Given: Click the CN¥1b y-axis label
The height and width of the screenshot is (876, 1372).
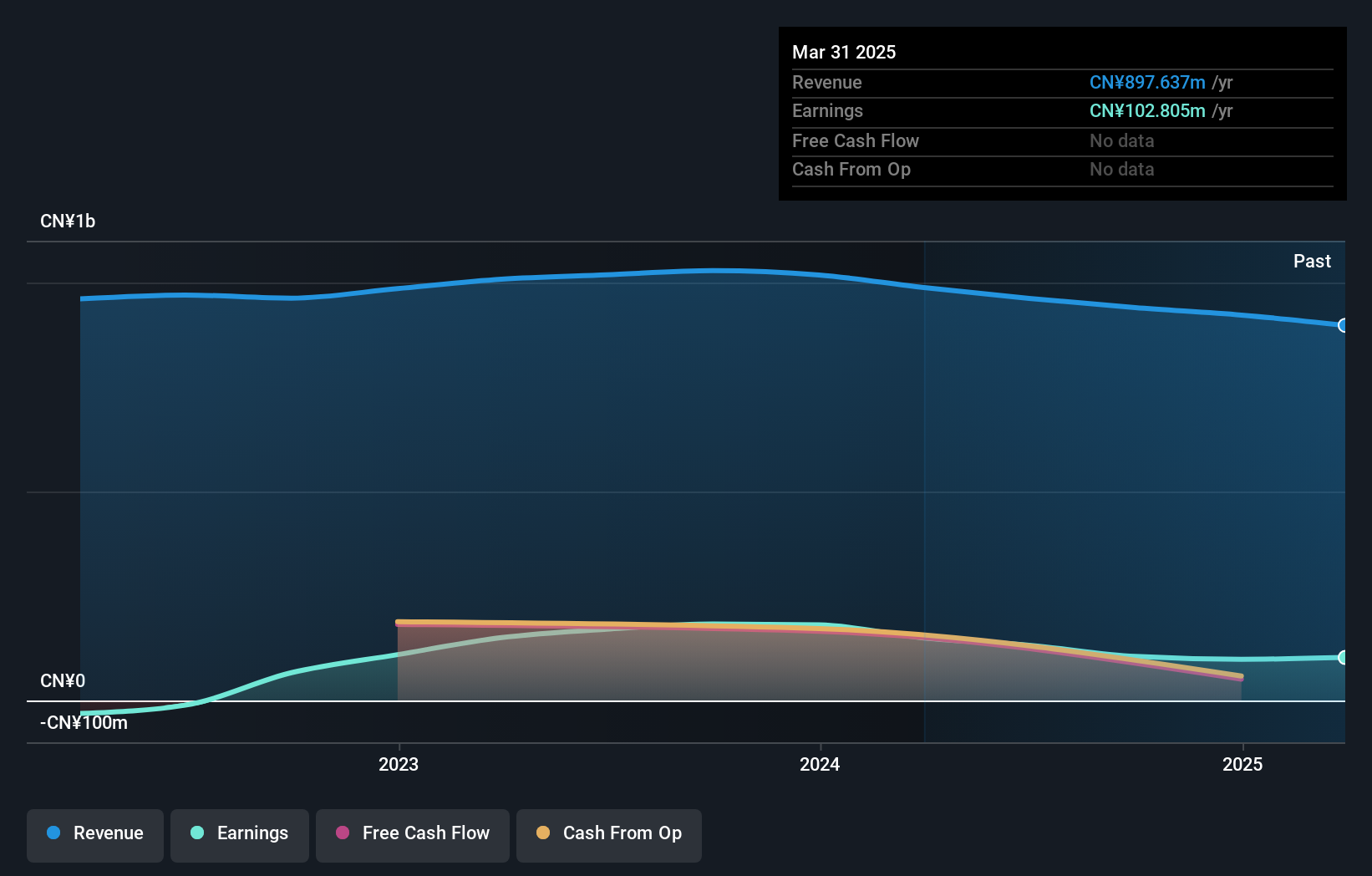Looking at the screenshot, I should click(x=68, y=222).
